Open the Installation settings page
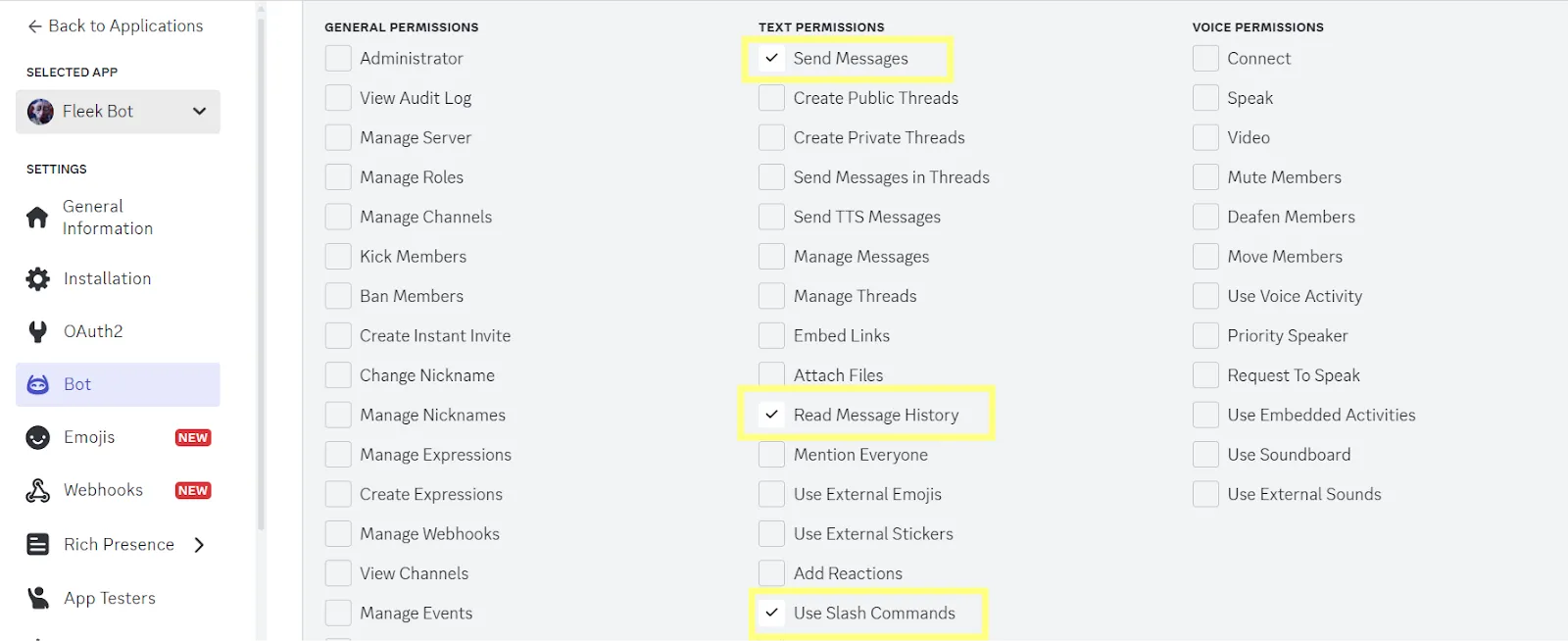Viewport: 1568px width, 641px height. pyautogui.click(x=107, y=279)
